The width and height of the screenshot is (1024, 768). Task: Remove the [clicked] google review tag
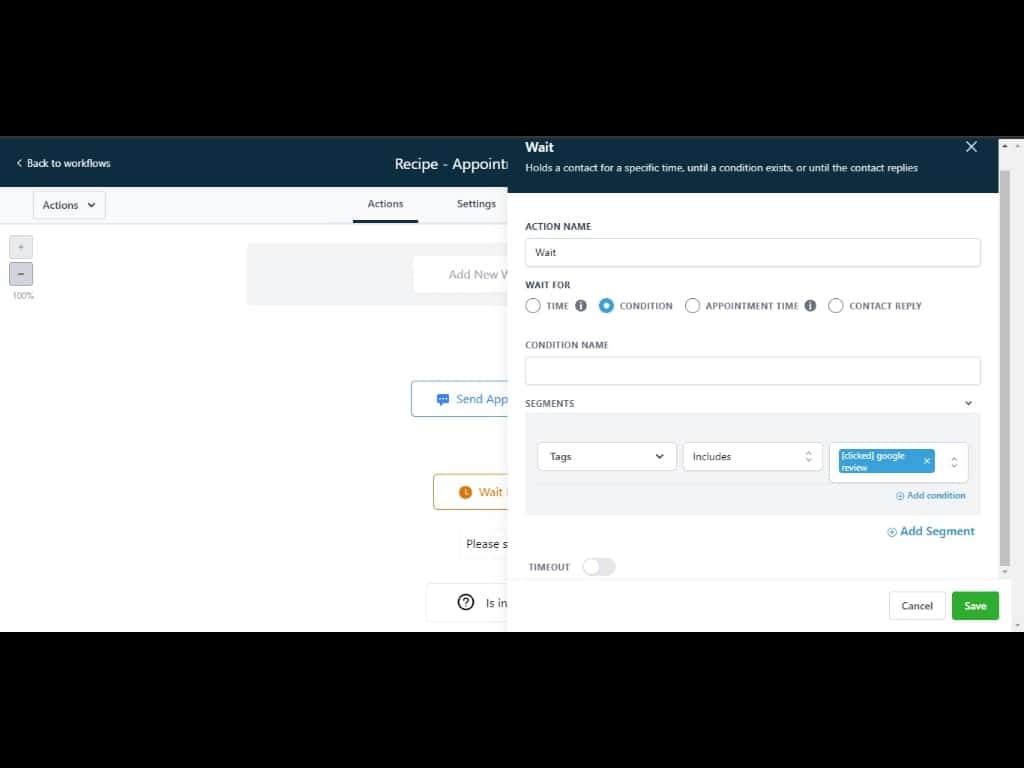[926, 461]
